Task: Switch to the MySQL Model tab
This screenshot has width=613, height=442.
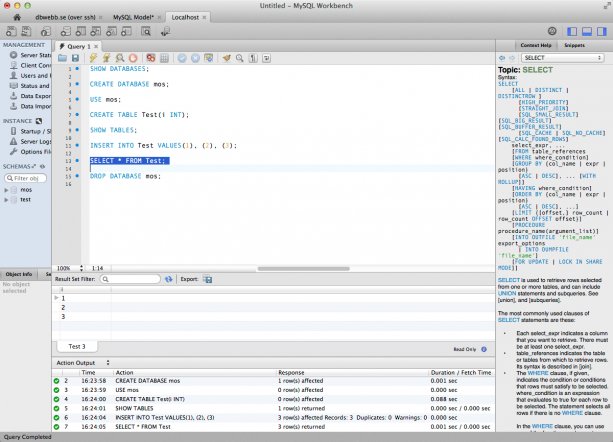Action: 133,17
